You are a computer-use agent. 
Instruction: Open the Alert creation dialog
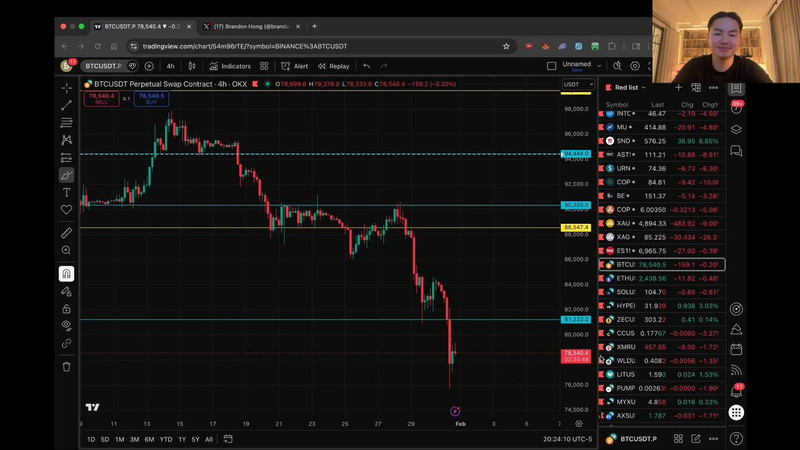pyautogui.click(x=295, y=66)
